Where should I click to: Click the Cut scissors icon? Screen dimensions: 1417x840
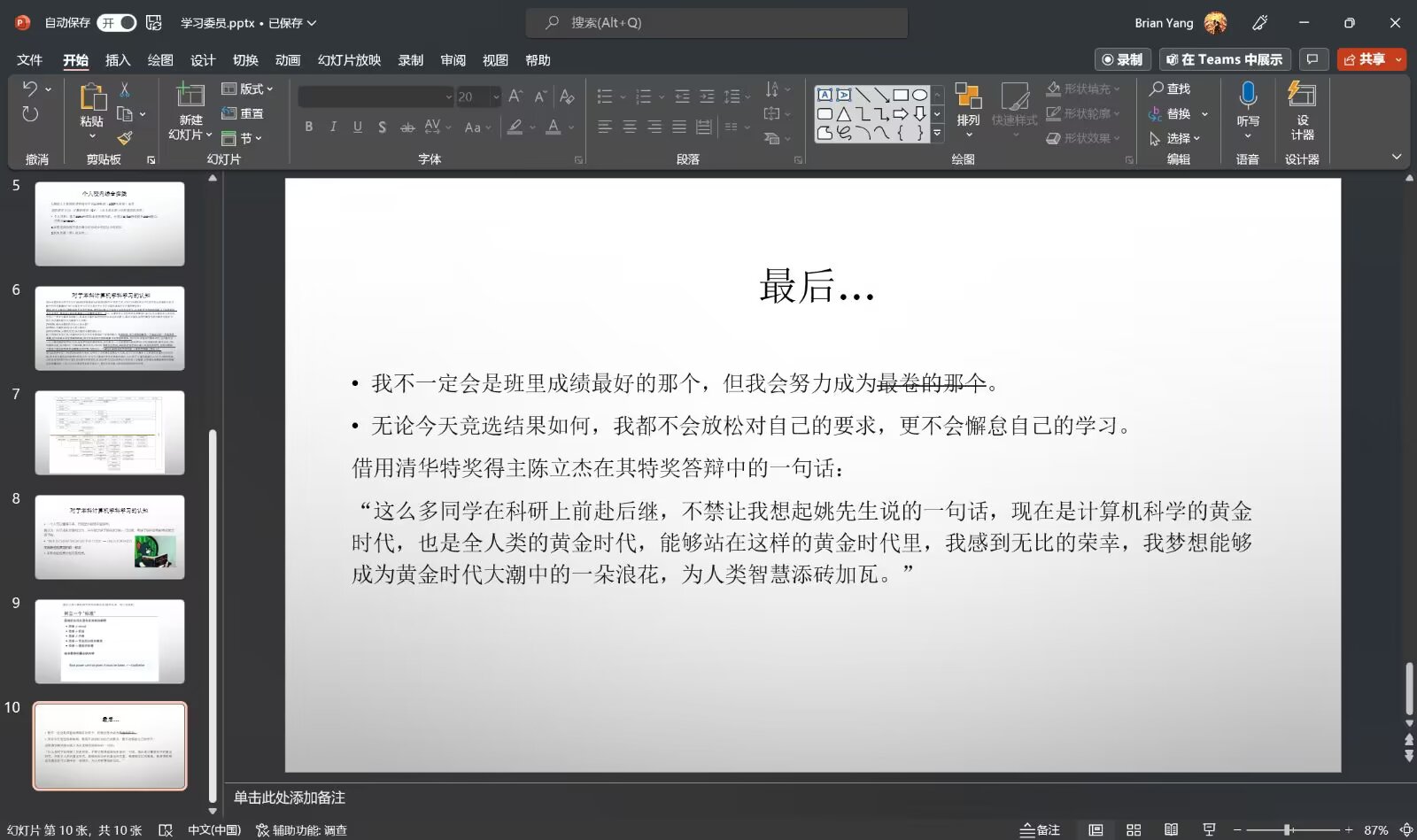[125, 89]
